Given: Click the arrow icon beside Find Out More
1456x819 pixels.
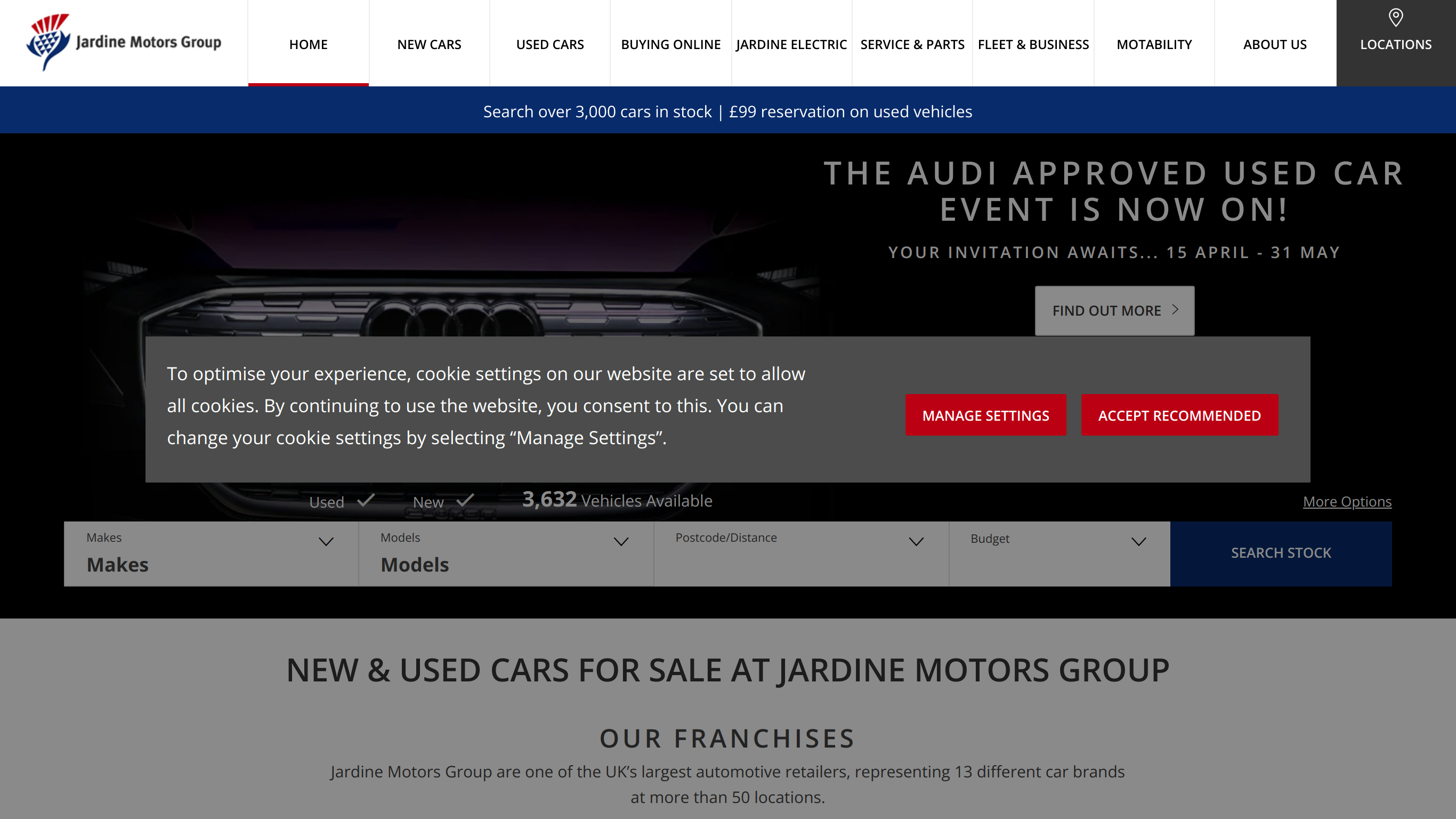Looking at the screenshot, I should (x=1175, y=309).
